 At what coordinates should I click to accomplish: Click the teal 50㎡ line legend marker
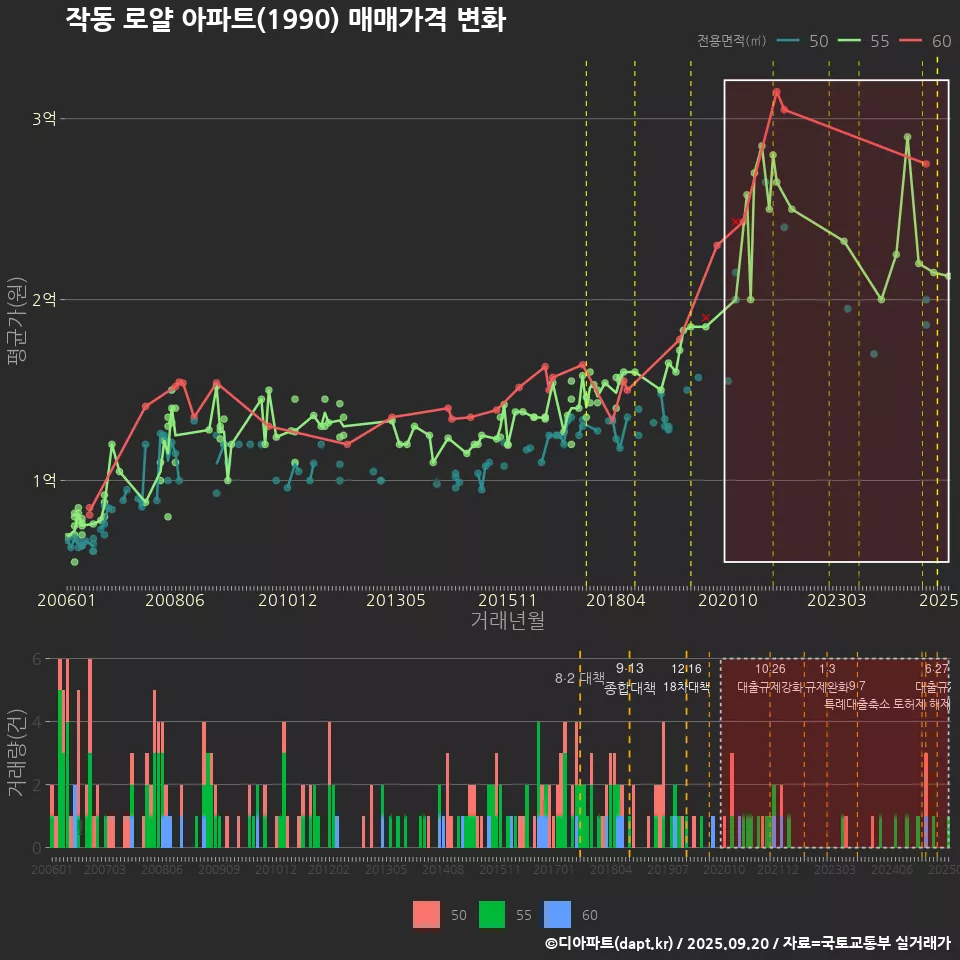pos(788,41)
